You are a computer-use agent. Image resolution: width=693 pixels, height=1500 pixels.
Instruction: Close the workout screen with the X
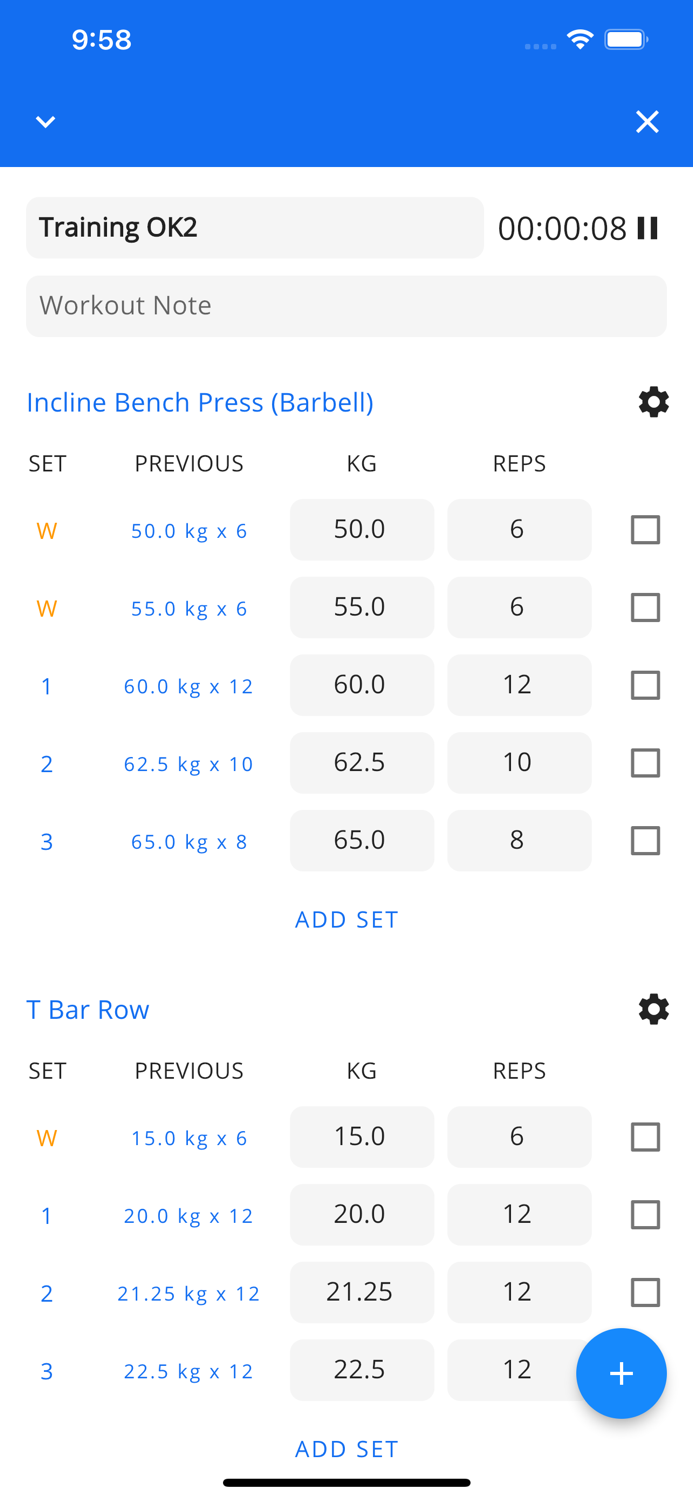pos(647,121)
